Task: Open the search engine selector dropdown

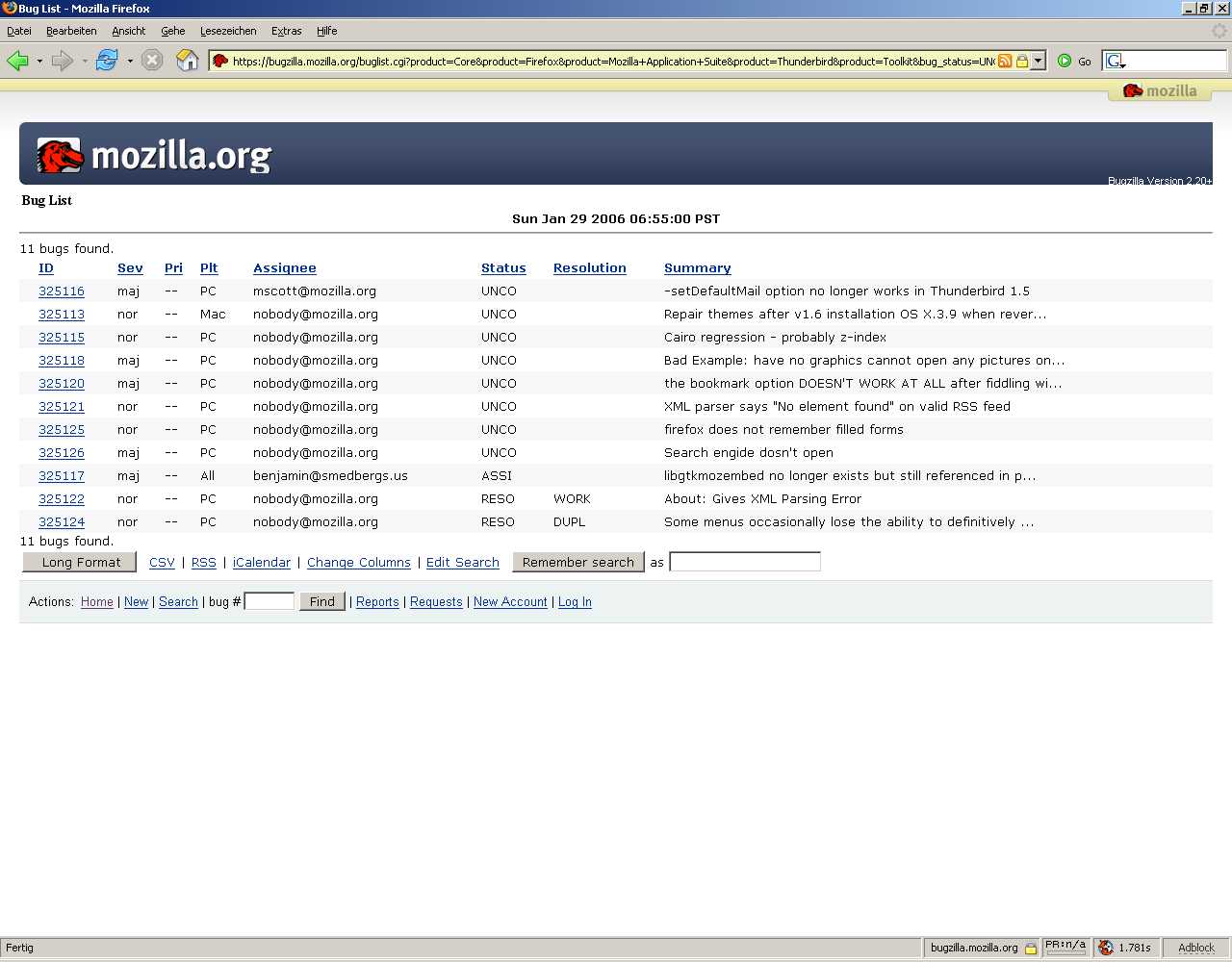Action: tap(1116, 62)
